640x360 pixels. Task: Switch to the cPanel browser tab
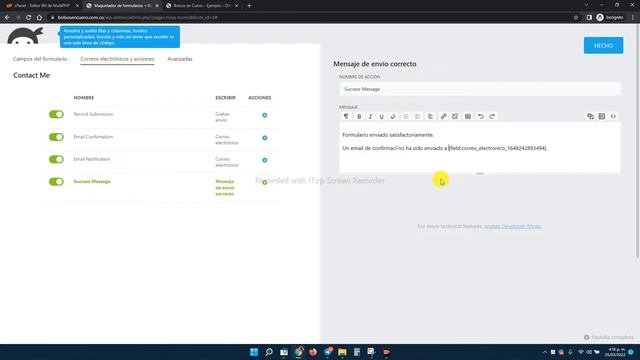(x=41, y=6)
